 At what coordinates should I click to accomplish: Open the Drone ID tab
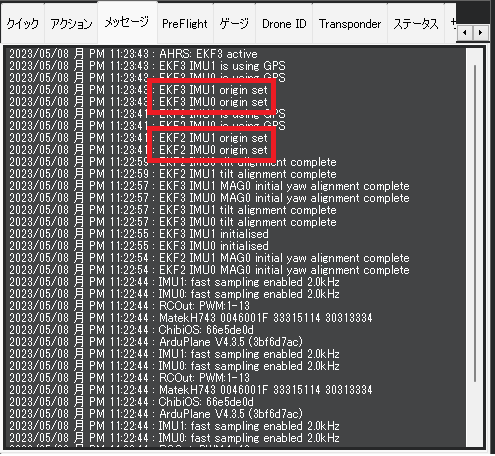coord(284,24)
